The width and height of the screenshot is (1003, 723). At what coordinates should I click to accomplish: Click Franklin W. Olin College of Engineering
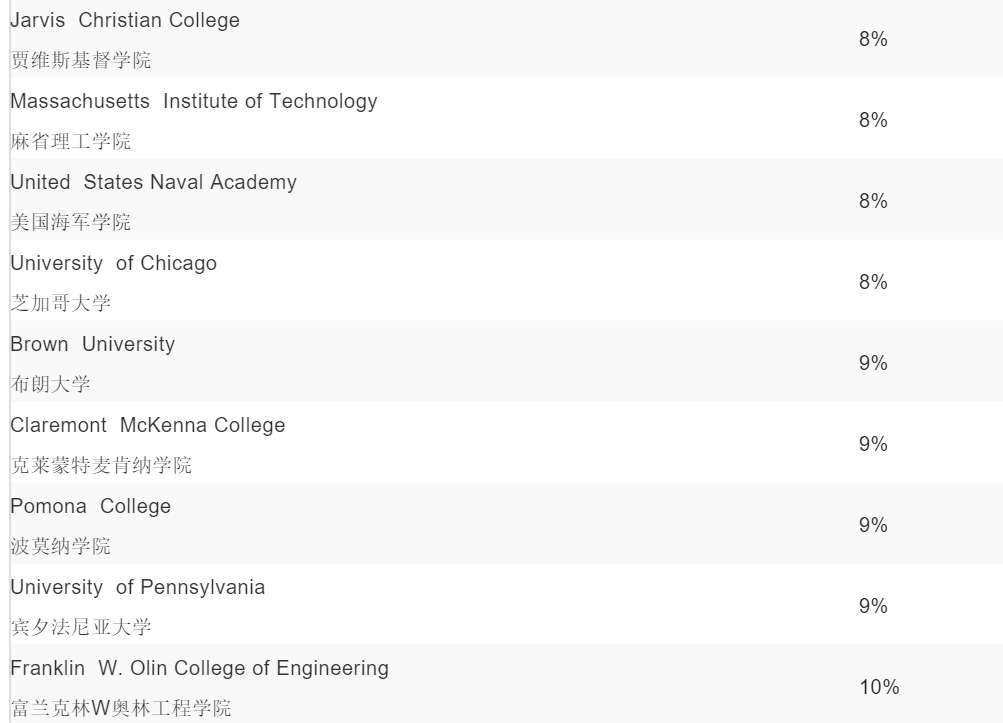pyautogui.click(x=199, y=668)
